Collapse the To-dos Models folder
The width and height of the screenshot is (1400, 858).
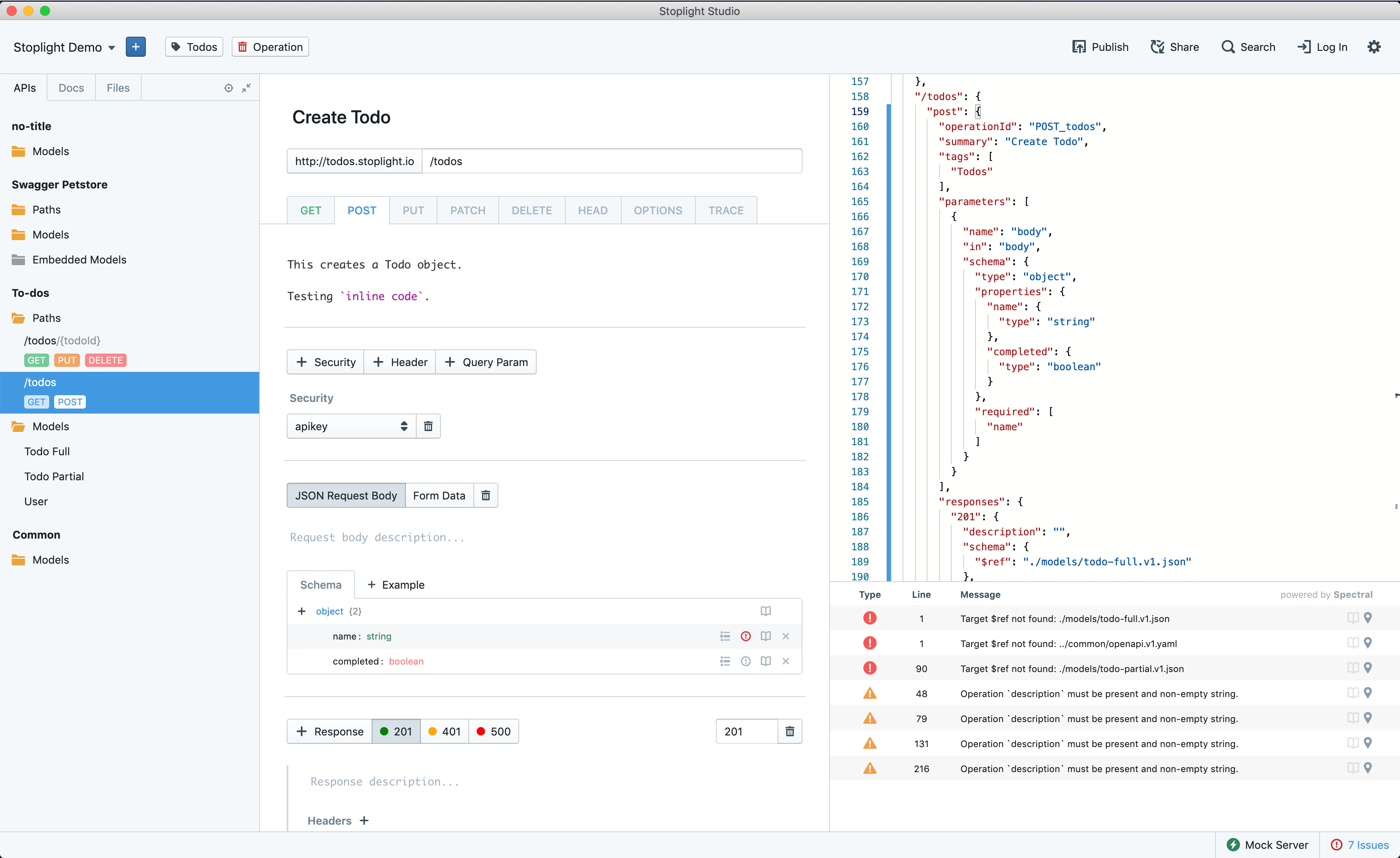pos(40,426)
